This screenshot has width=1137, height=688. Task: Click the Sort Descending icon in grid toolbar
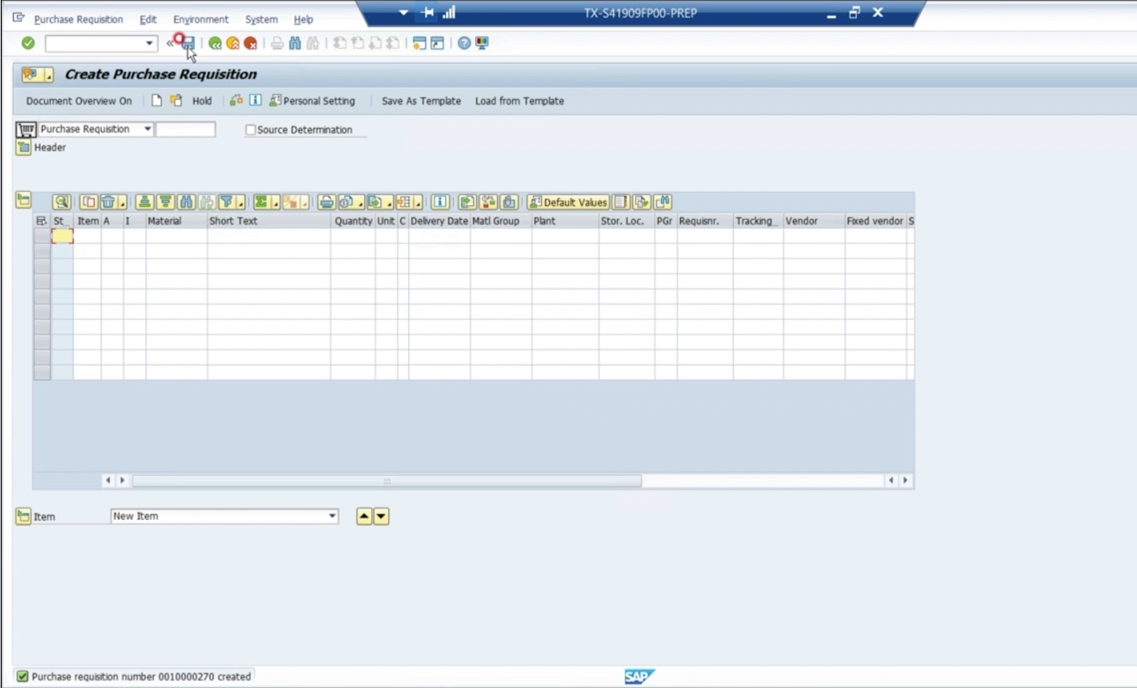pyautogui.click(x=165, y=202)
